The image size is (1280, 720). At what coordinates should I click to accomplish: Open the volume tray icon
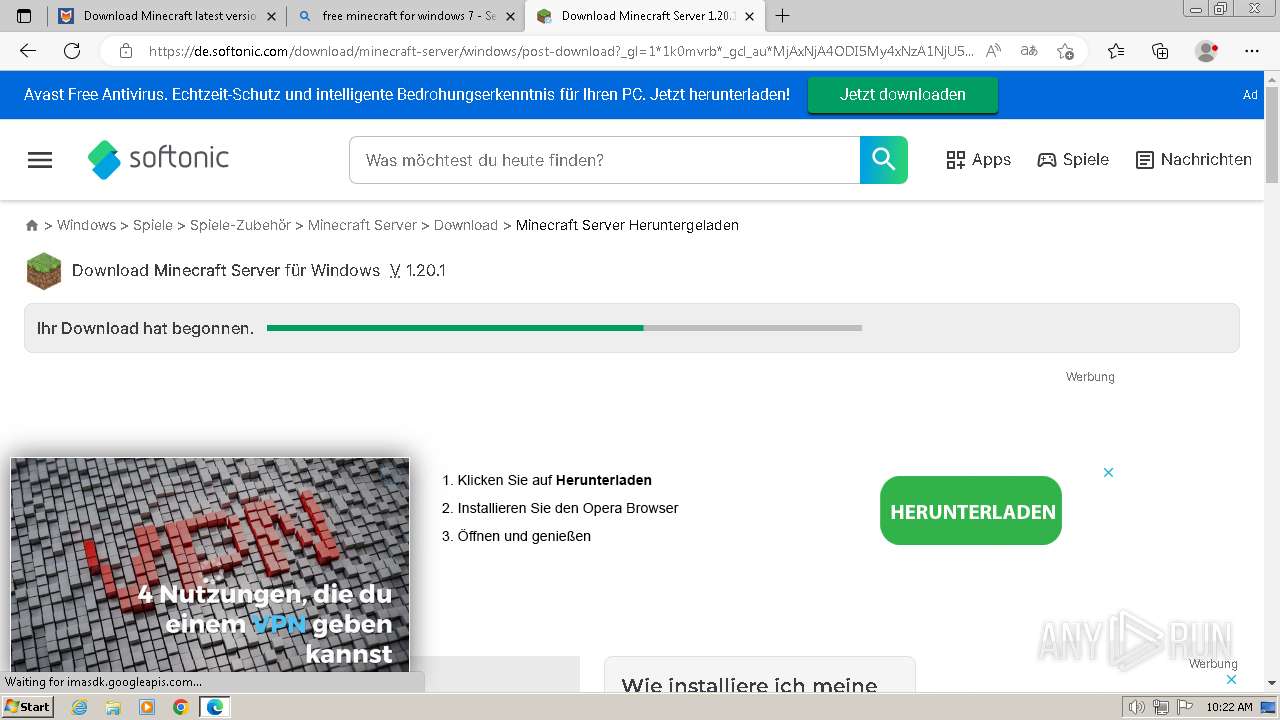[1137, 707]
